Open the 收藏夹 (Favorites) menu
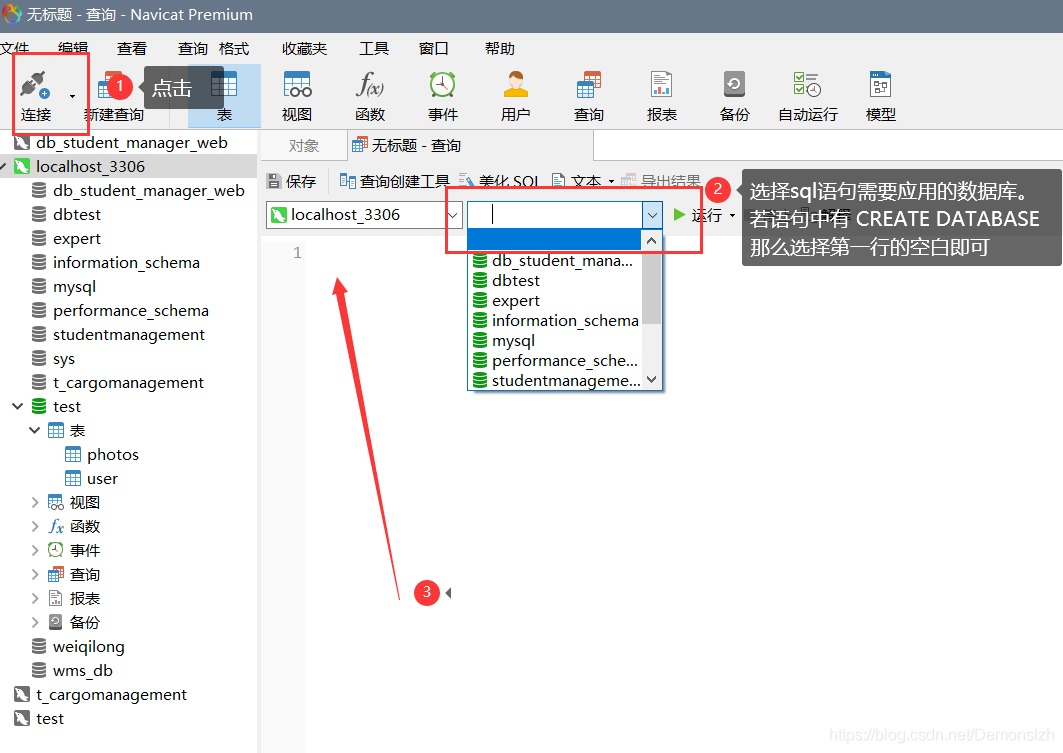This screenshot has height=753, width=1063. point(304,49)
